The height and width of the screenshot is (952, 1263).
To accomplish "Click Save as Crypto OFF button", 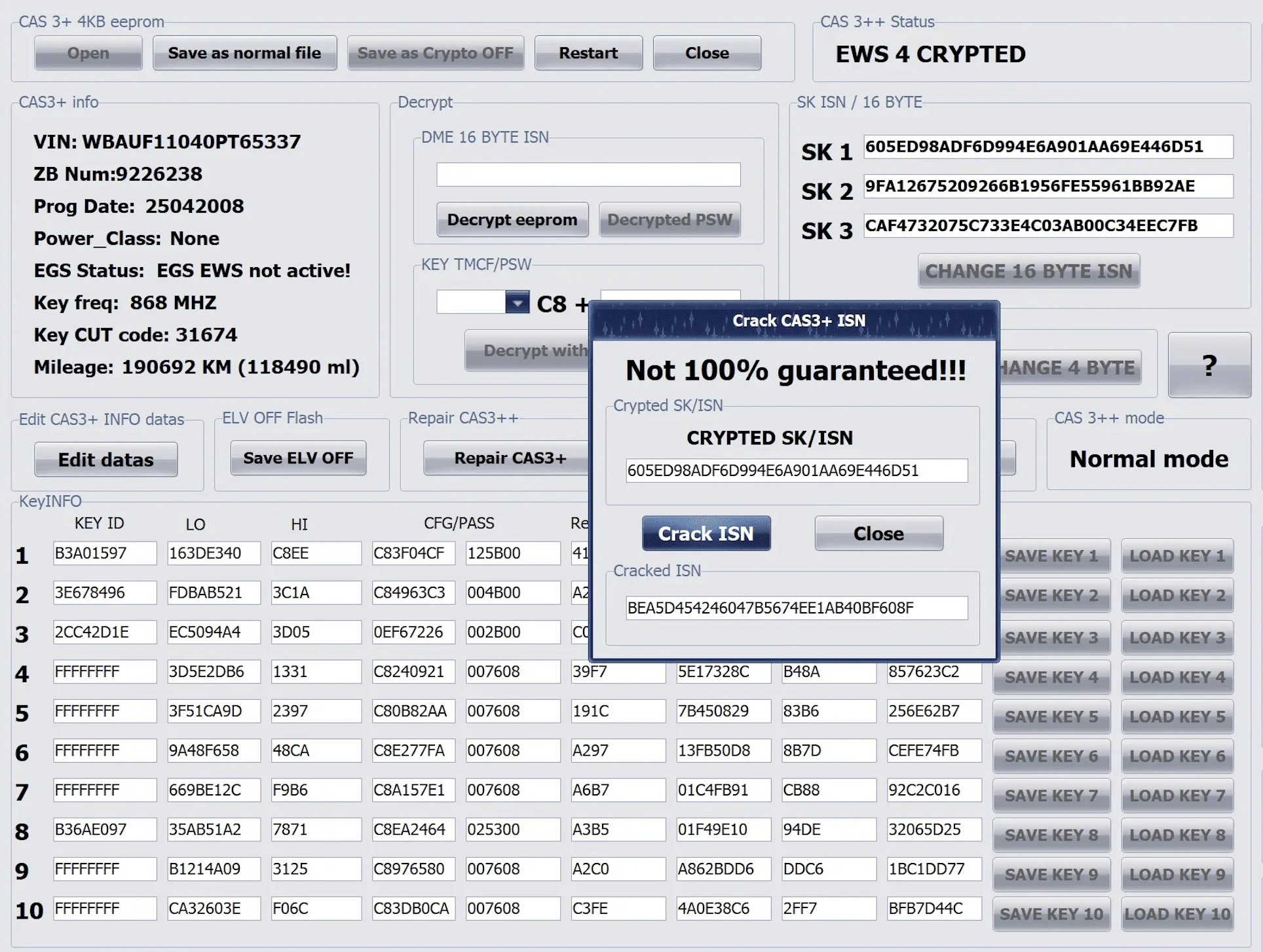I will (435, 53).
